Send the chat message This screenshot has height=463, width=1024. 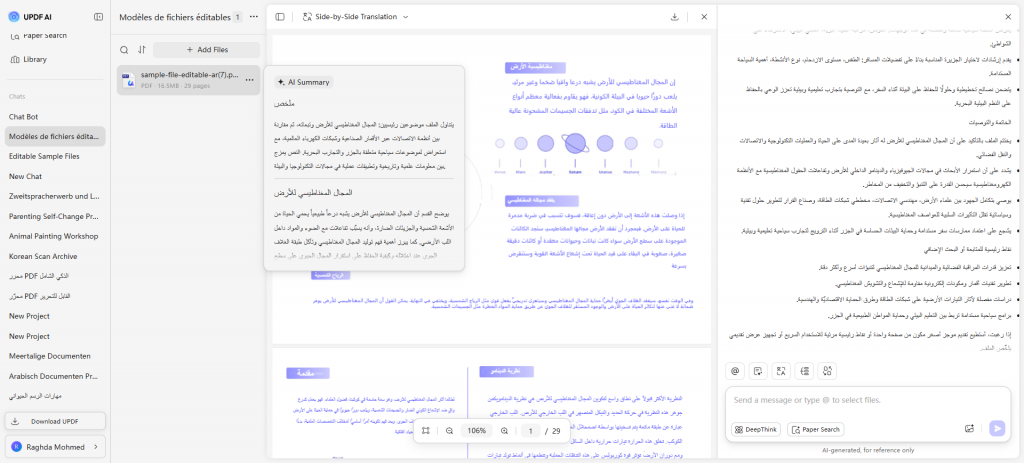997,428
